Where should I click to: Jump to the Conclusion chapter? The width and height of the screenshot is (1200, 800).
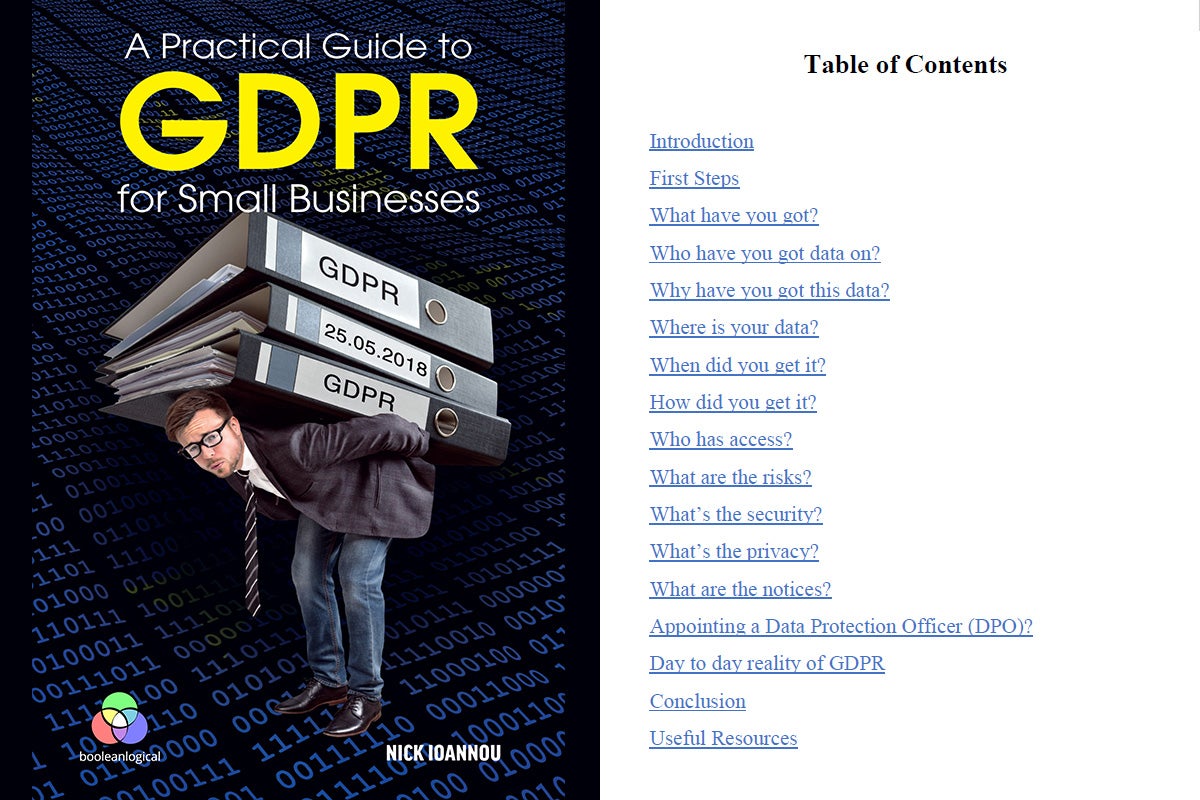(x=698, y=701)
